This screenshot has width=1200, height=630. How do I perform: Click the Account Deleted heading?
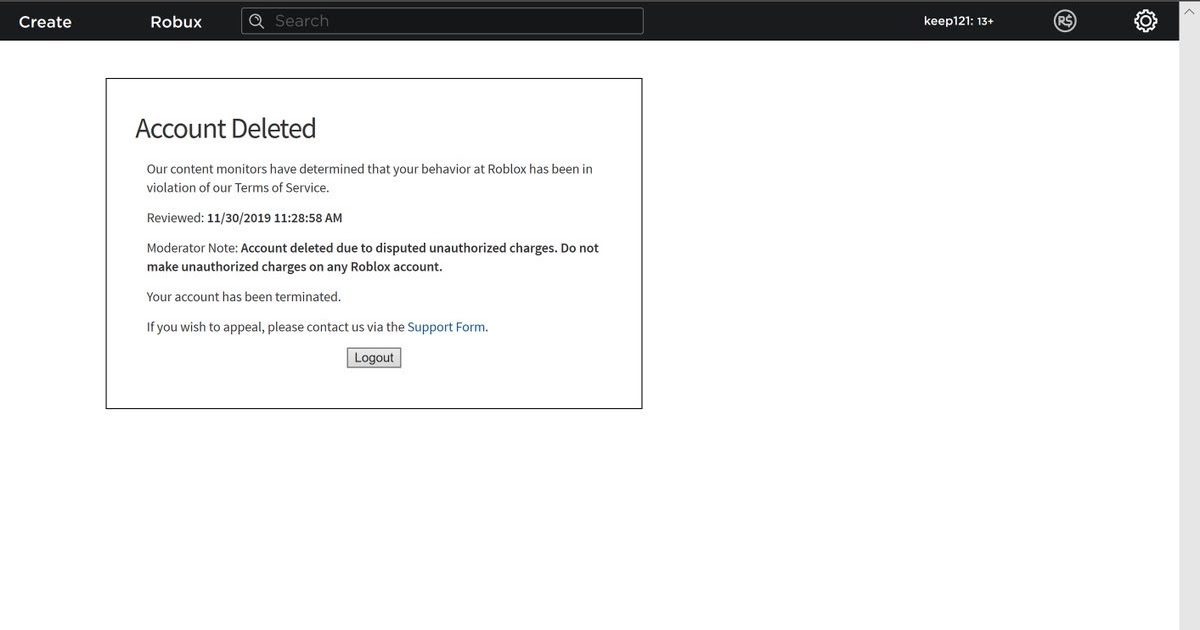(x=225, y=128)
